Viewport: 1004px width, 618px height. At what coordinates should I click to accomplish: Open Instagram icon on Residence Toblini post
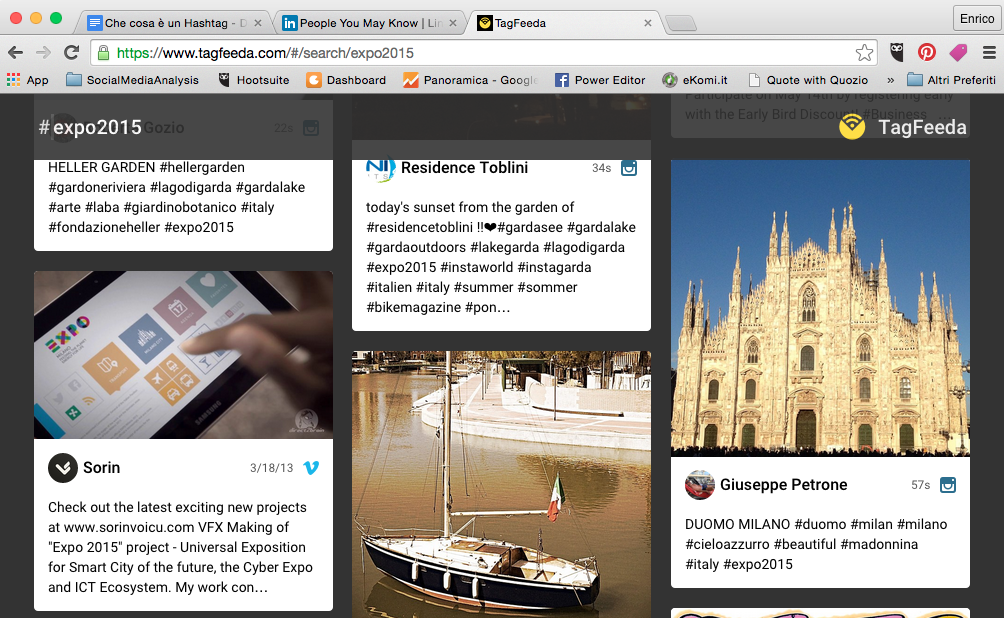(x=629, y=168)
